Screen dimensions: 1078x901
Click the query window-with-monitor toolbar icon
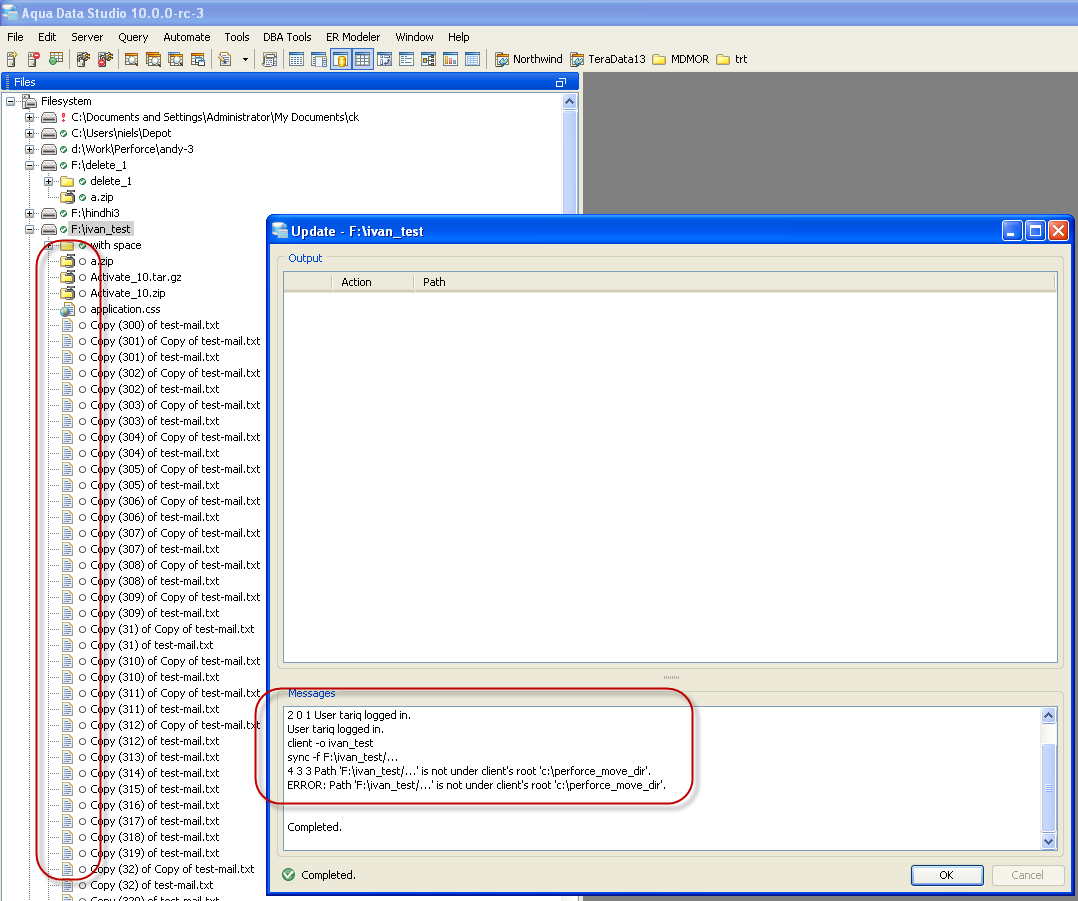198,59
